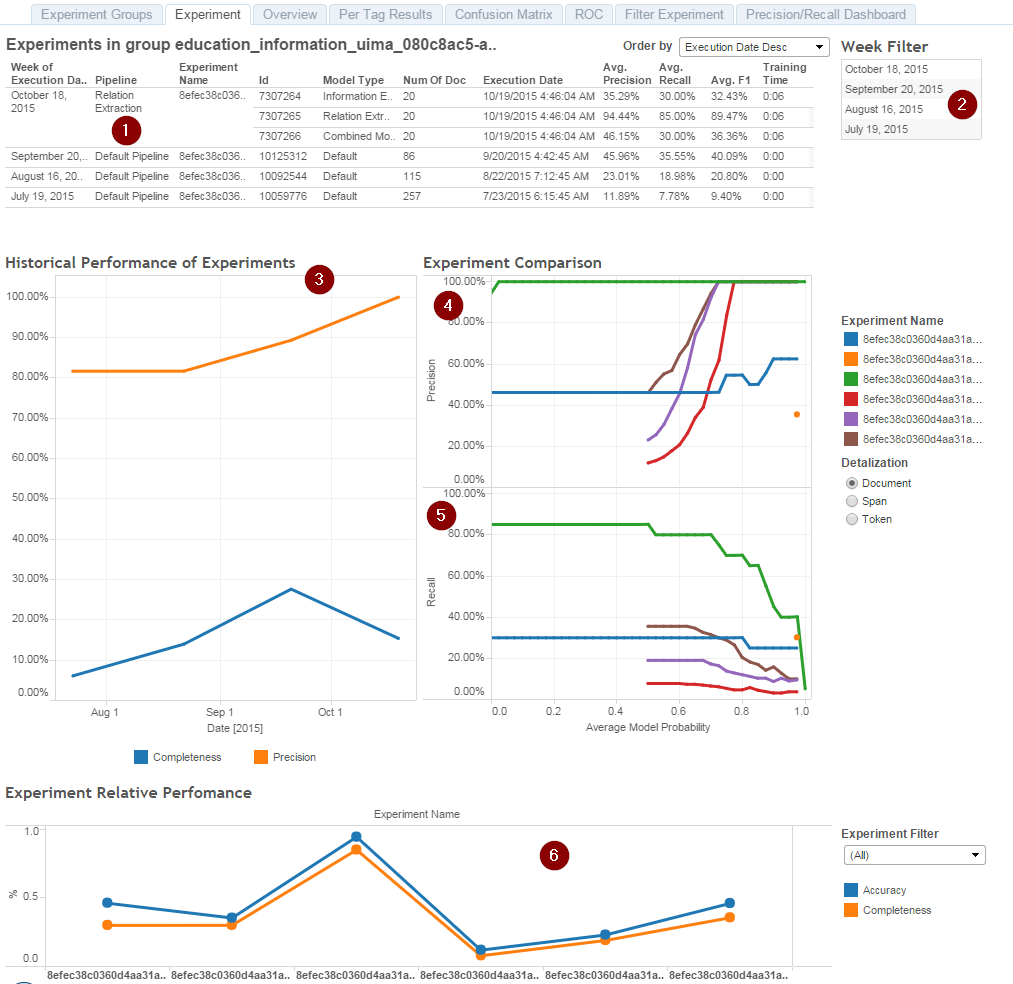This screenshot has height=984, width=1013.
Task: Click the green experiment legend swatch
Action: click(x=851, y=379)
